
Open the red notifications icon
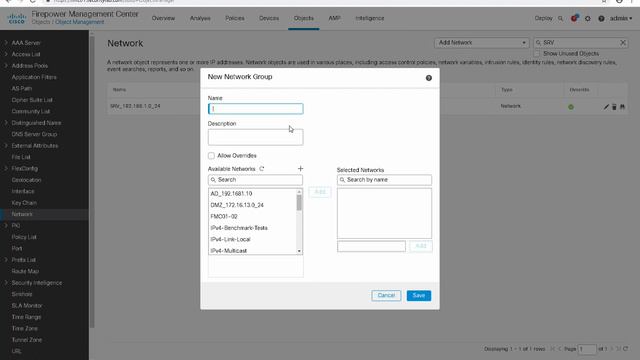click(574, 18)
